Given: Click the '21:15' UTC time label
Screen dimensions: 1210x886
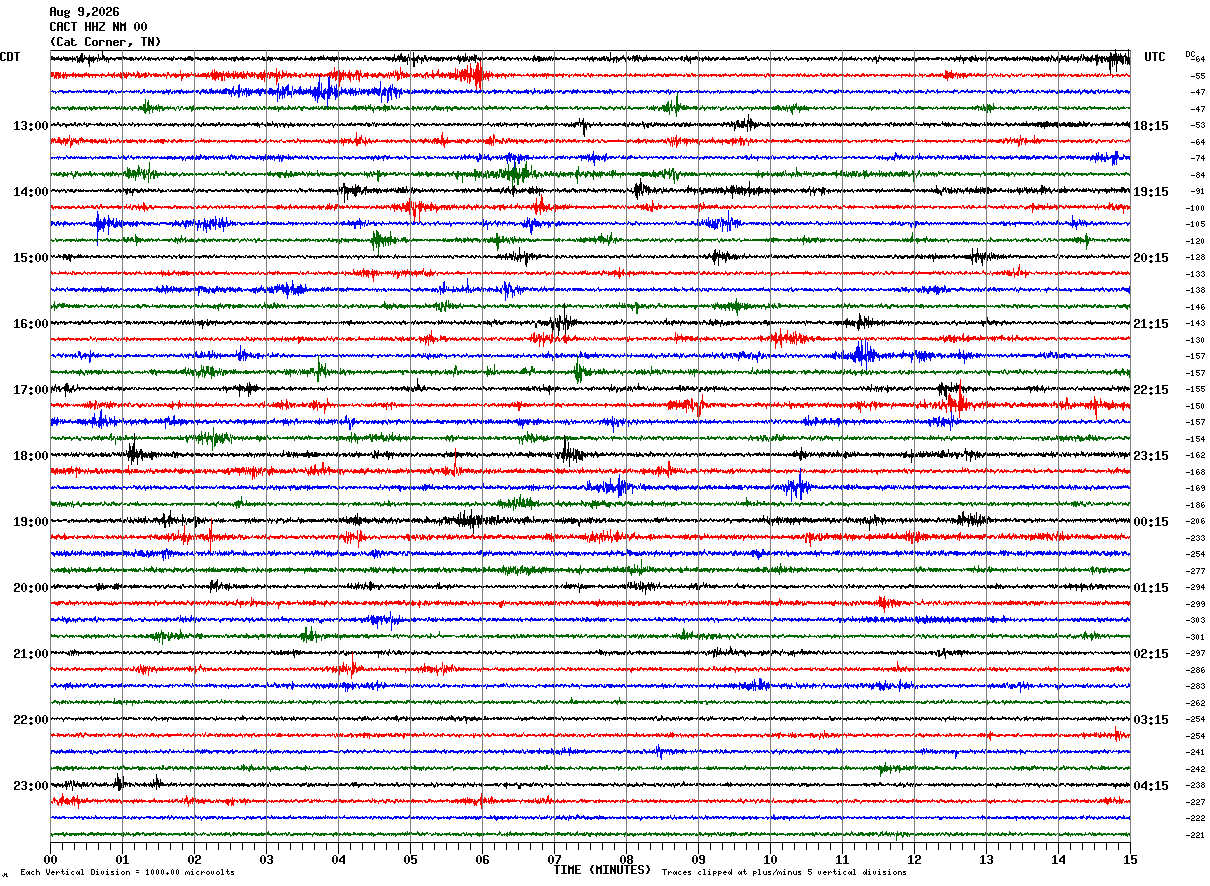Looking at the screenshot, I should 1151,324.
